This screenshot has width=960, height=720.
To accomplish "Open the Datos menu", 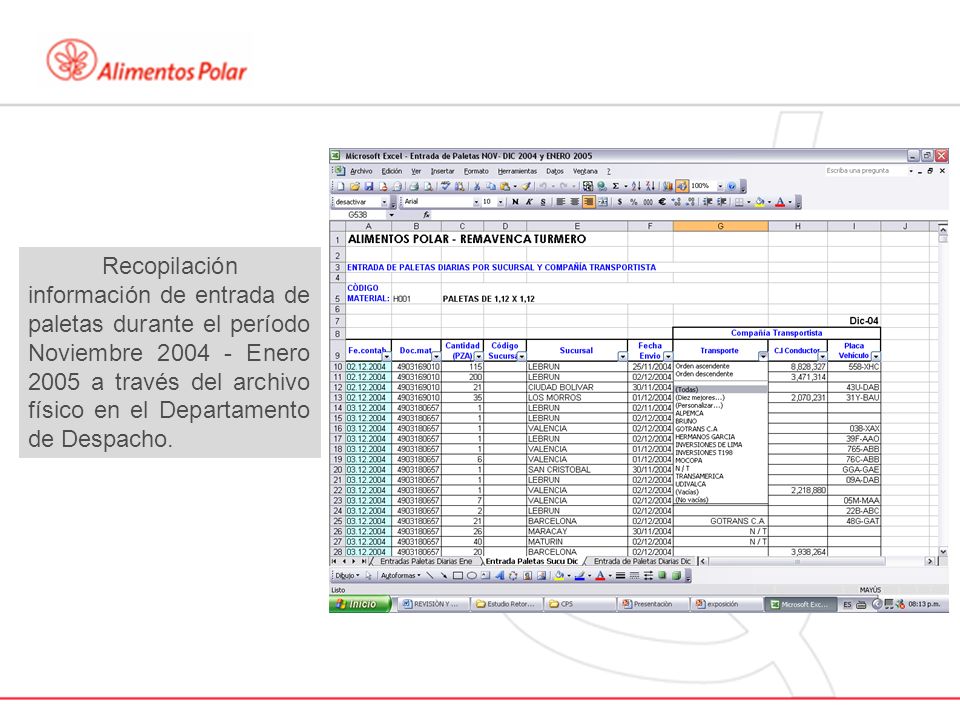I will point(555,171).
